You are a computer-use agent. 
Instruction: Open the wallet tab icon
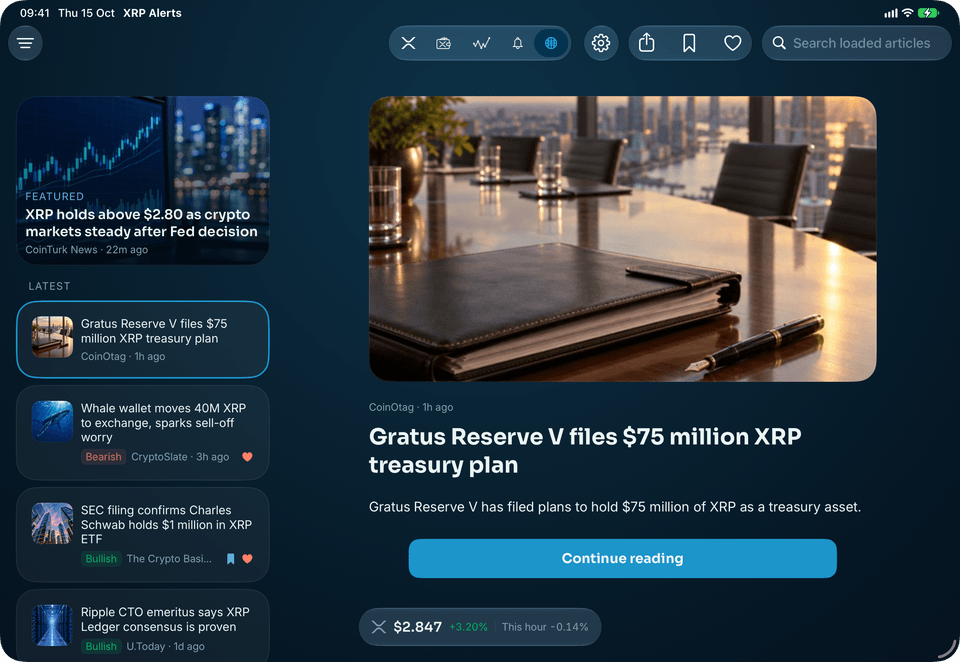444,43
